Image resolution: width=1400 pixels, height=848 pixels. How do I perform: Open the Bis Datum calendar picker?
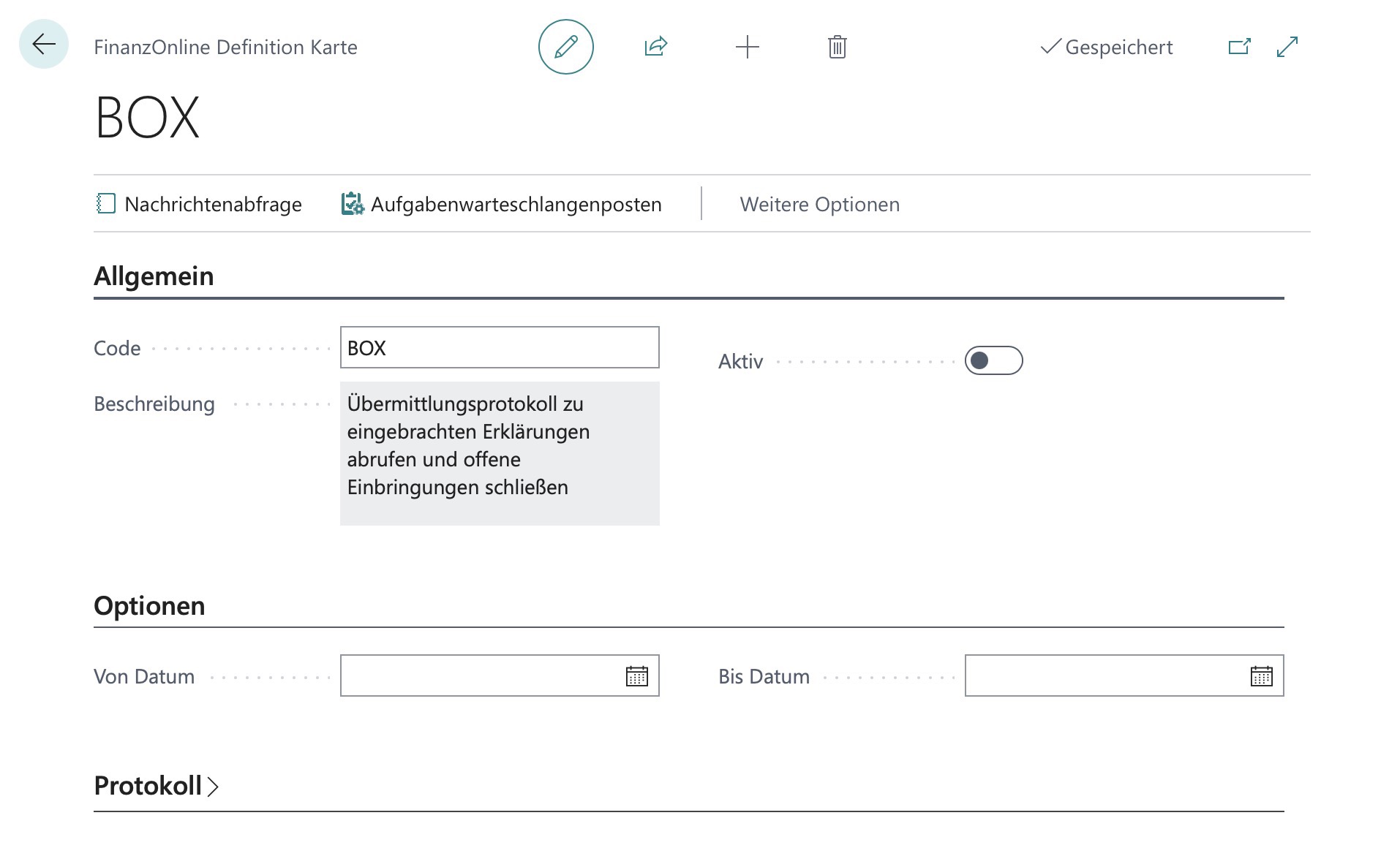[1262, 676]
